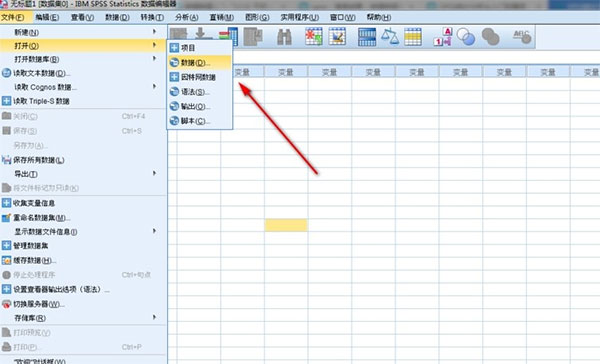600x364 pixels.
Task: Click the Weight Cases scales icon
Action: [x=390, y=37]
